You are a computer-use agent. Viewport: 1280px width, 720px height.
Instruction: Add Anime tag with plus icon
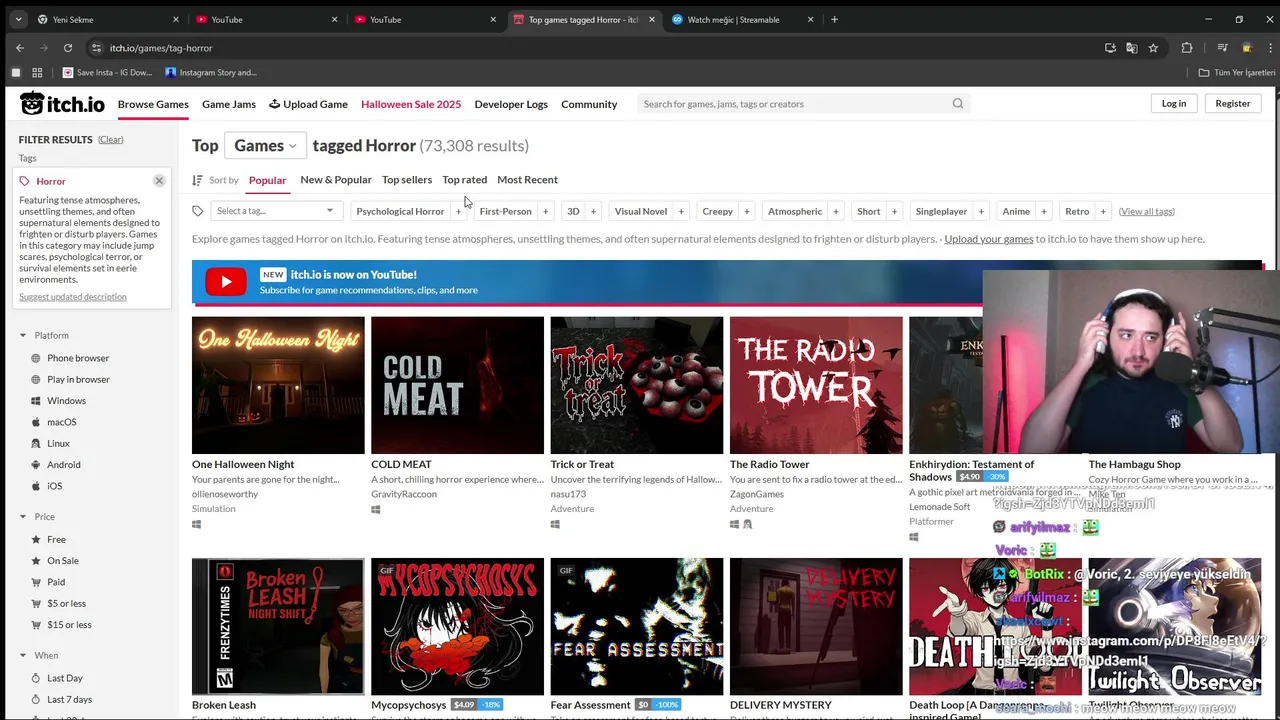click(1044, 212)
